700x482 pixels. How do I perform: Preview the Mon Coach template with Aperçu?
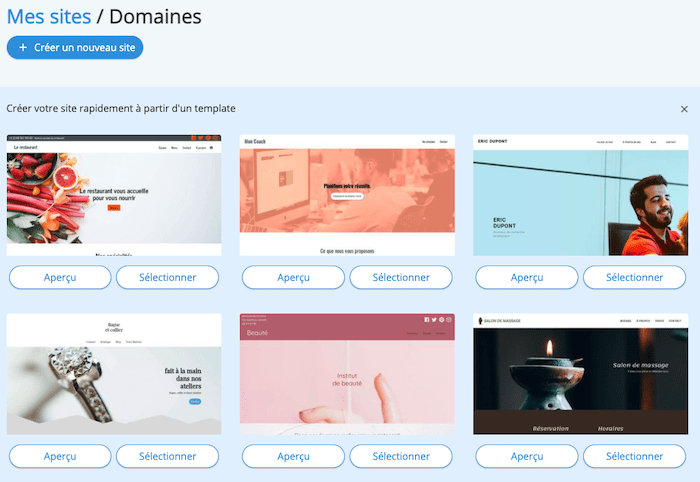pos(293,277)
